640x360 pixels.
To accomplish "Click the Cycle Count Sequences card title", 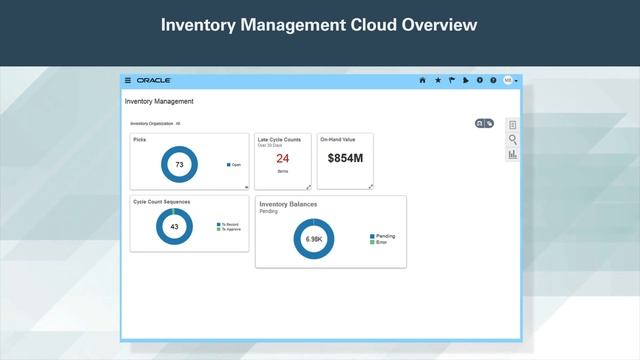I will [x=162, y=202].
